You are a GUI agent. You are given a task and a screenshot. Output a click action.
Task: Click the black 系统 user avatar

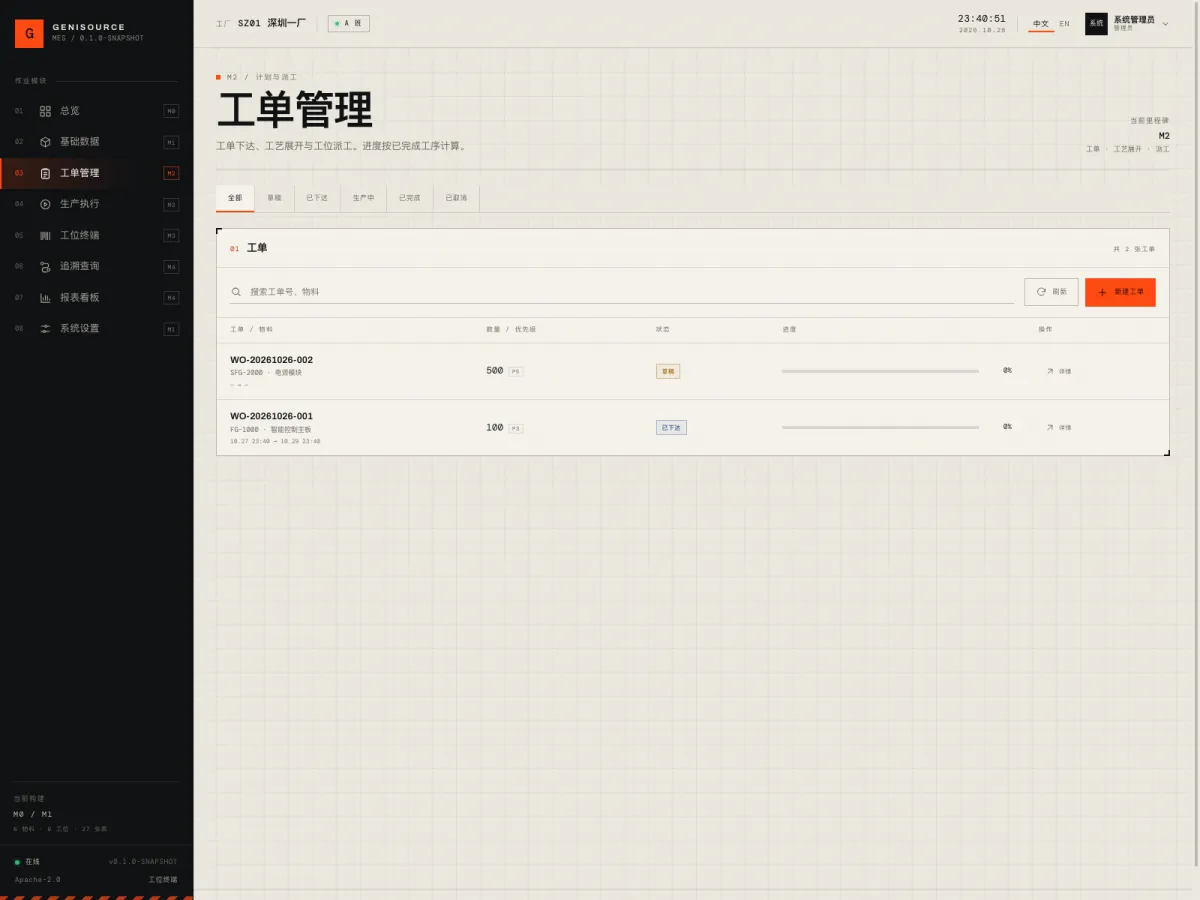[x=1096, y=23]
